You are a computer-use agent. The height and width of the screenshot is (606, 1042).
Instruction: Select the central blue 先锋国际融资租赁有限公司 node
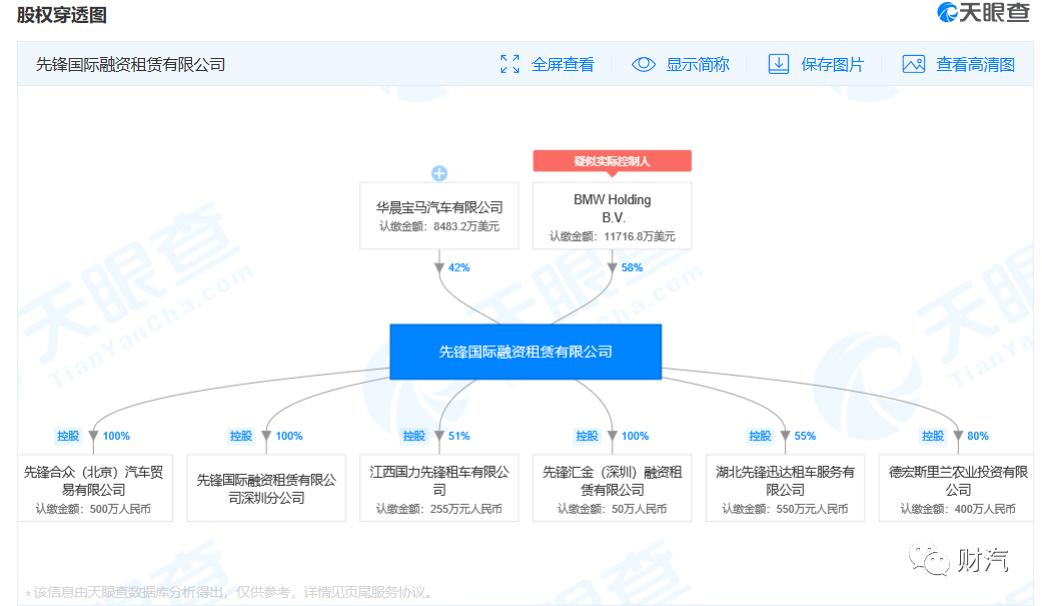(525, 351)
